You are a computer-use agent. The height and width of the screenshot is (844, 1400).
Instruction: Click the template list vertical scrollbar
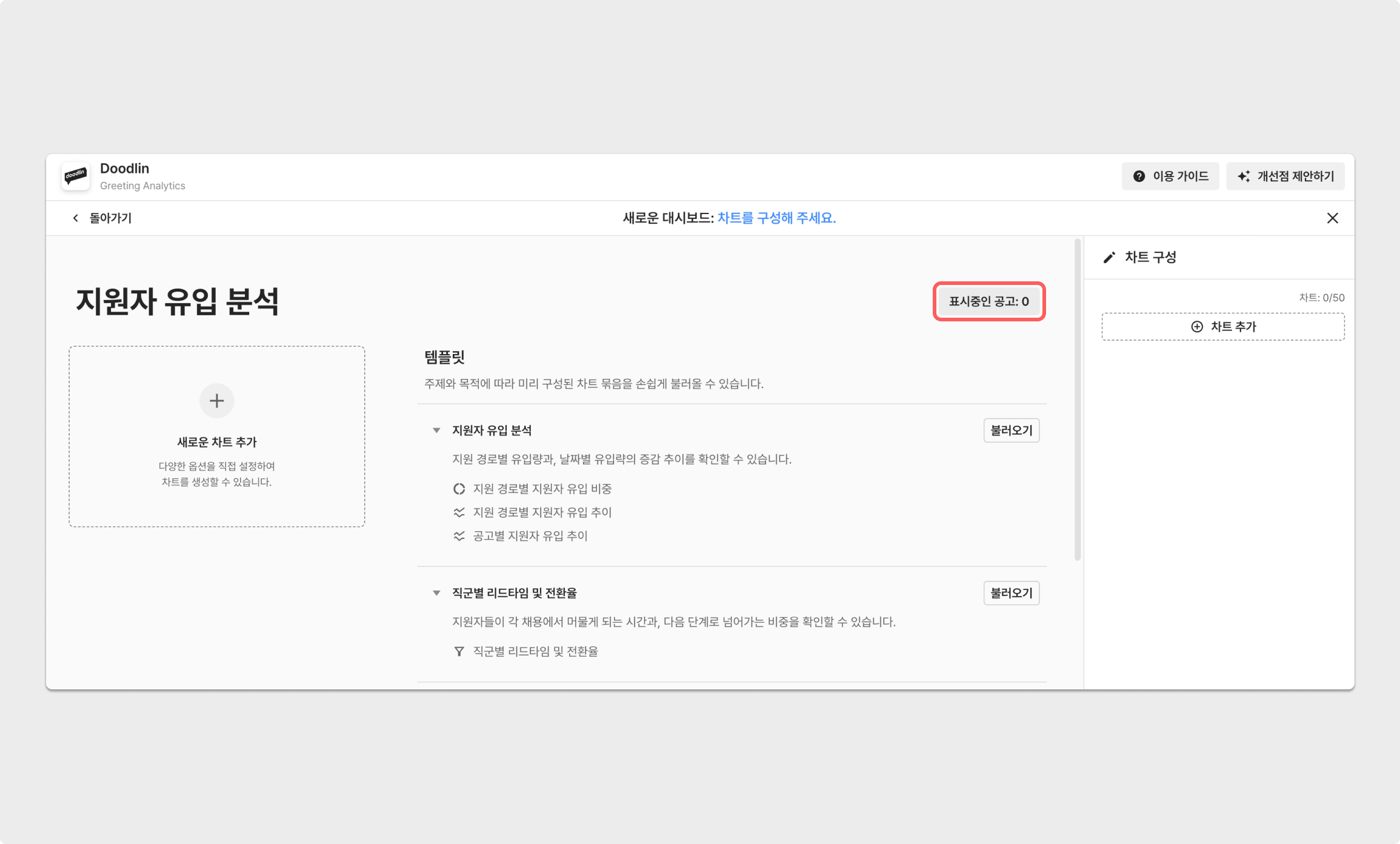[1077, 400]
